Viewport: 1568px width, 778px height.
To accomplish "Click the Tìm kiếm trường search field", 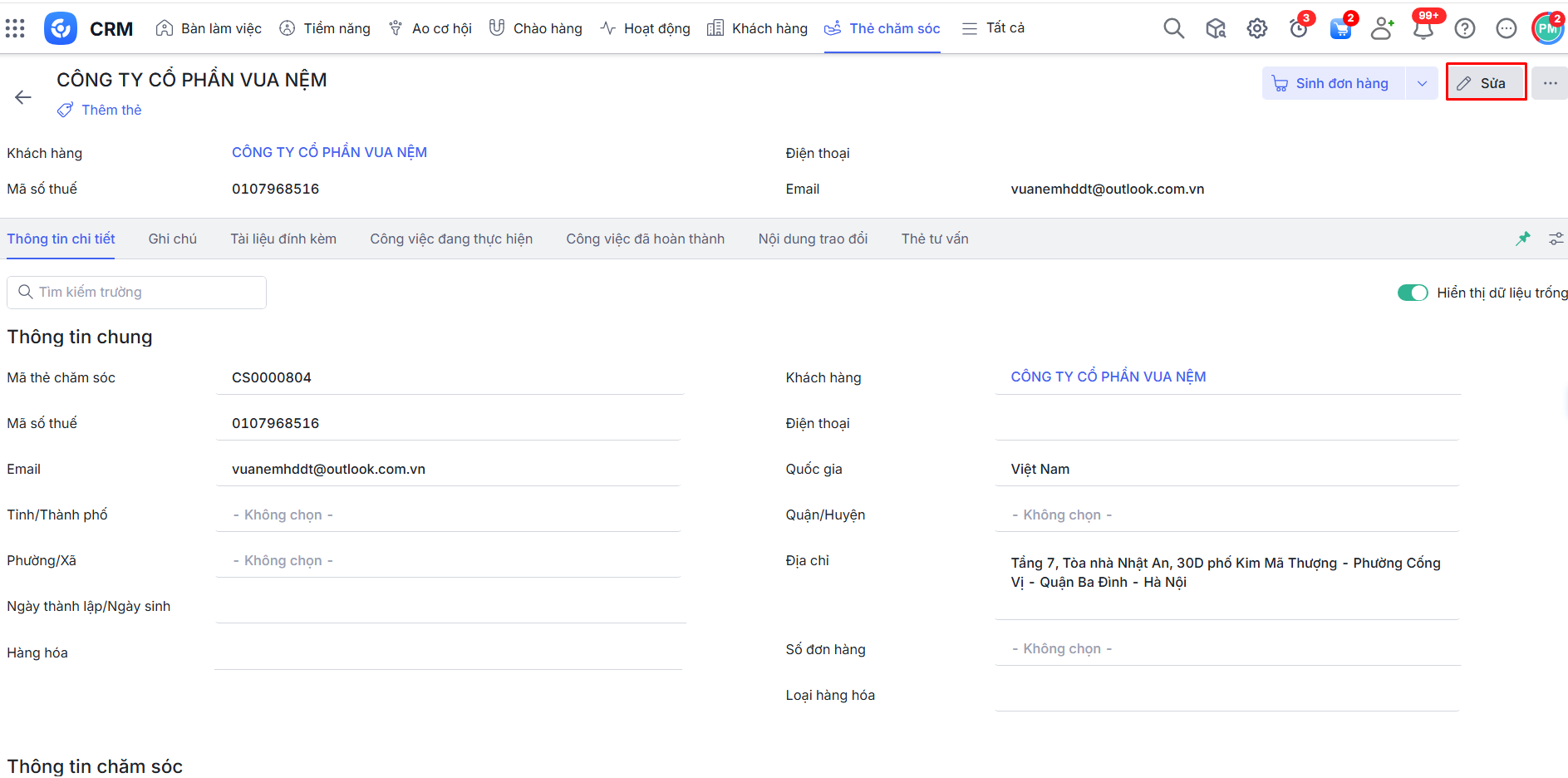I will [137, 293].
